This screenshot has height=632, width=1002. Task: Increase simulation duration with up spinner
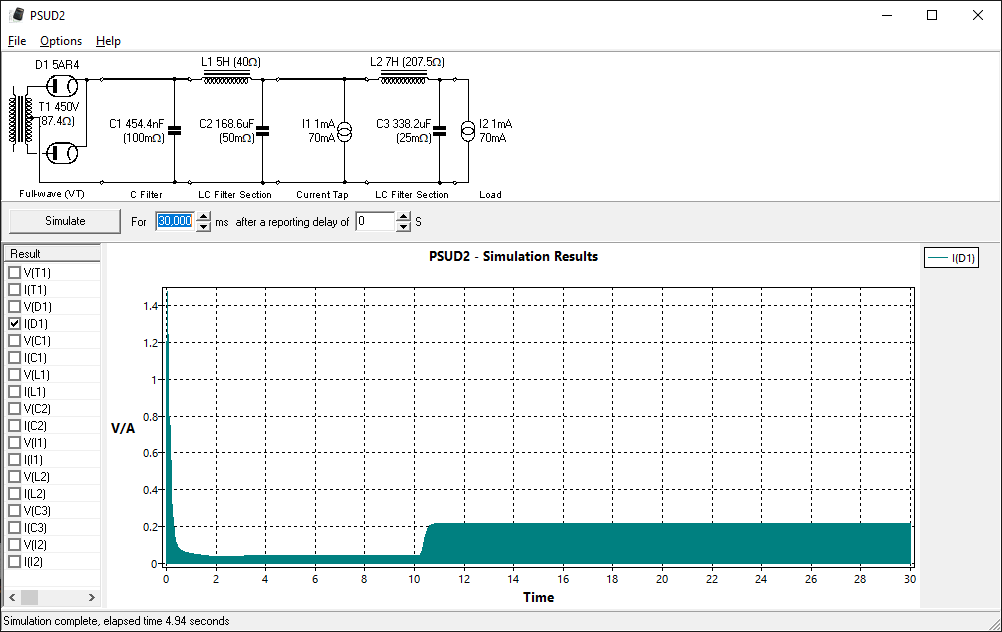(x=203, y=217)
